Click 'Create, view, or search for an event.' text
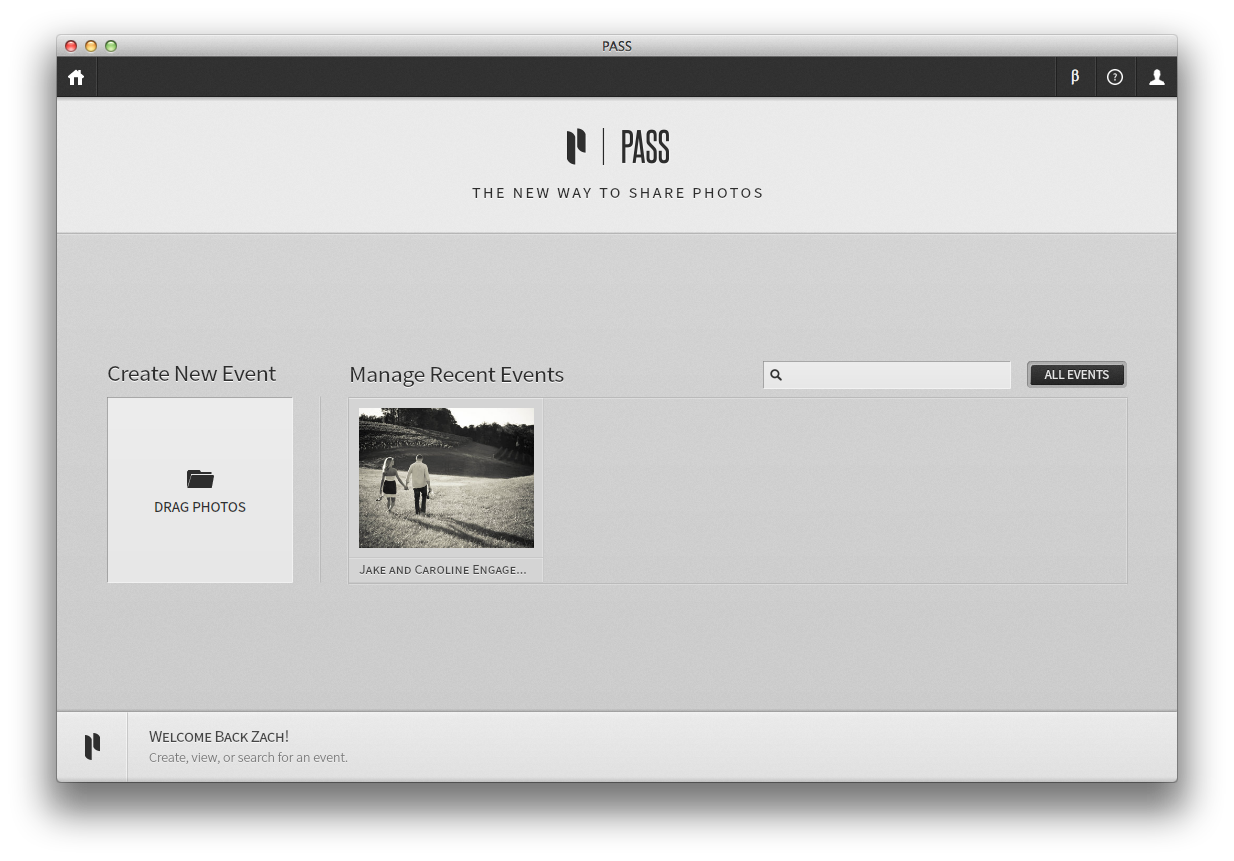The width and height of the screenshot is (1234, 861). click(248, 758)
